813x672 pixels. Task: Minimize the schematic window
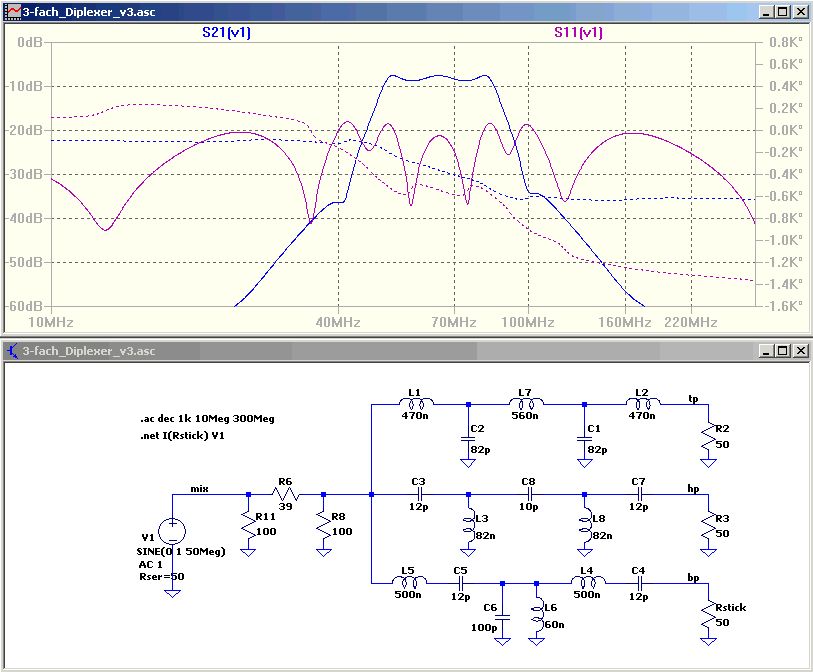click(x=765, y=351)
